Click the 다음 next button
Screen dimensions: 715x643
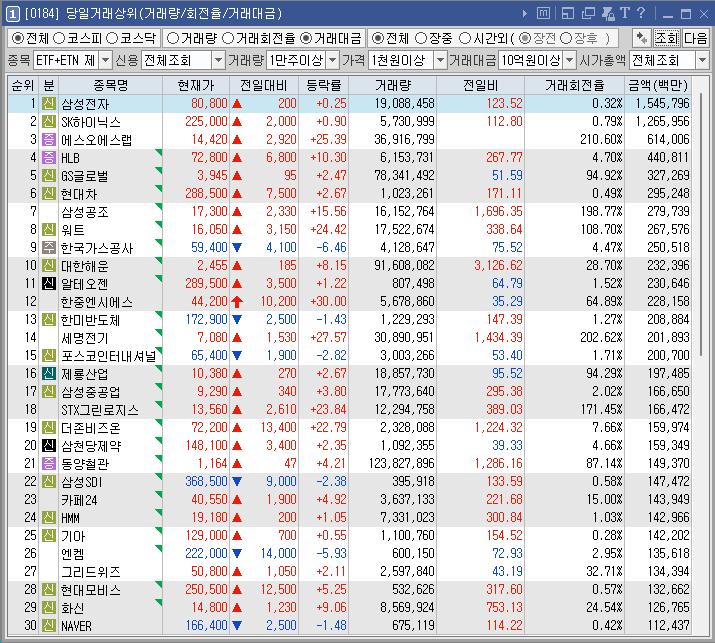(695, 38)
